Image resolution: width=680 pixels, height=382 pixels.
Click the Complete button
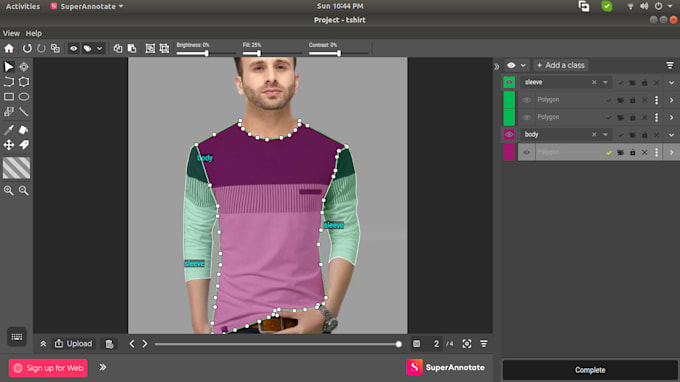590,370
